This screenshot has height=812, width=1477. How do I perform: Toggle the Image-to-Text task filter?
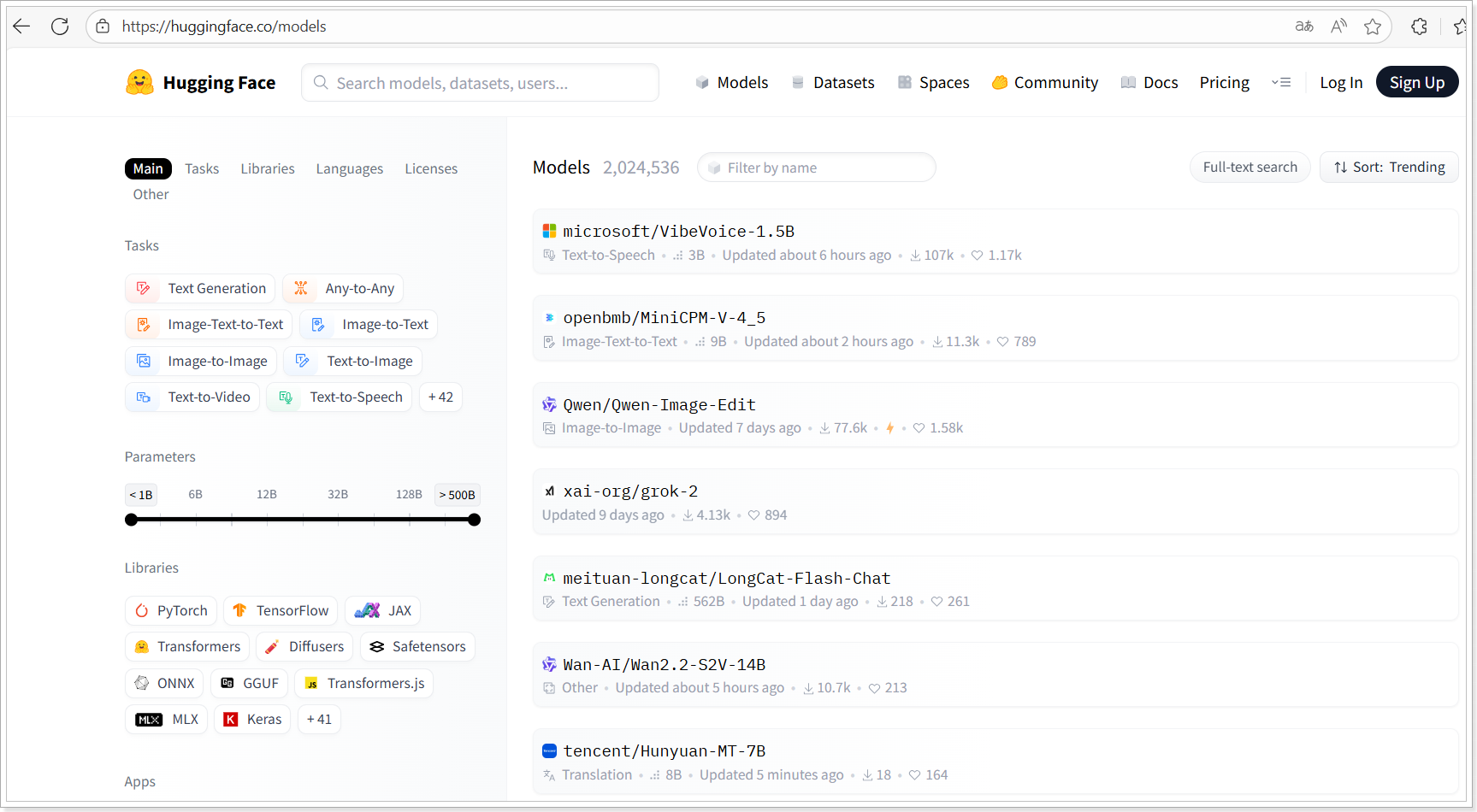click(x=369, y=325)
